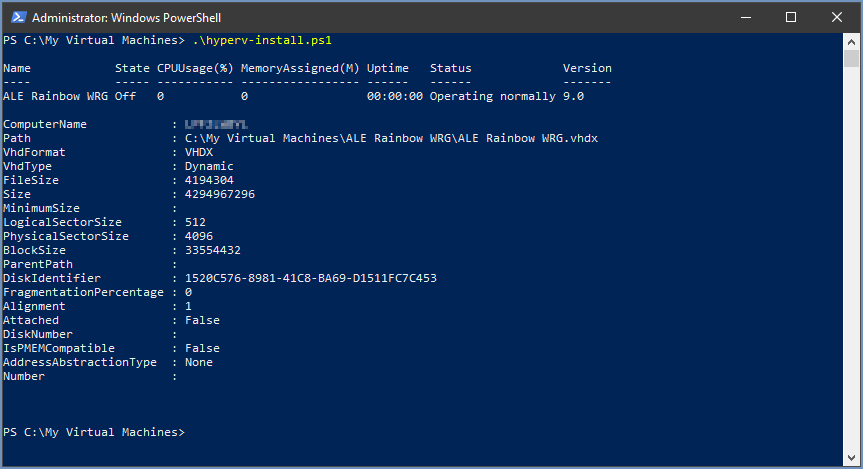Click the AddressAbstractionType None value
Image resolution: width=863 pixels, height=469 pixels.
(199, 362)
